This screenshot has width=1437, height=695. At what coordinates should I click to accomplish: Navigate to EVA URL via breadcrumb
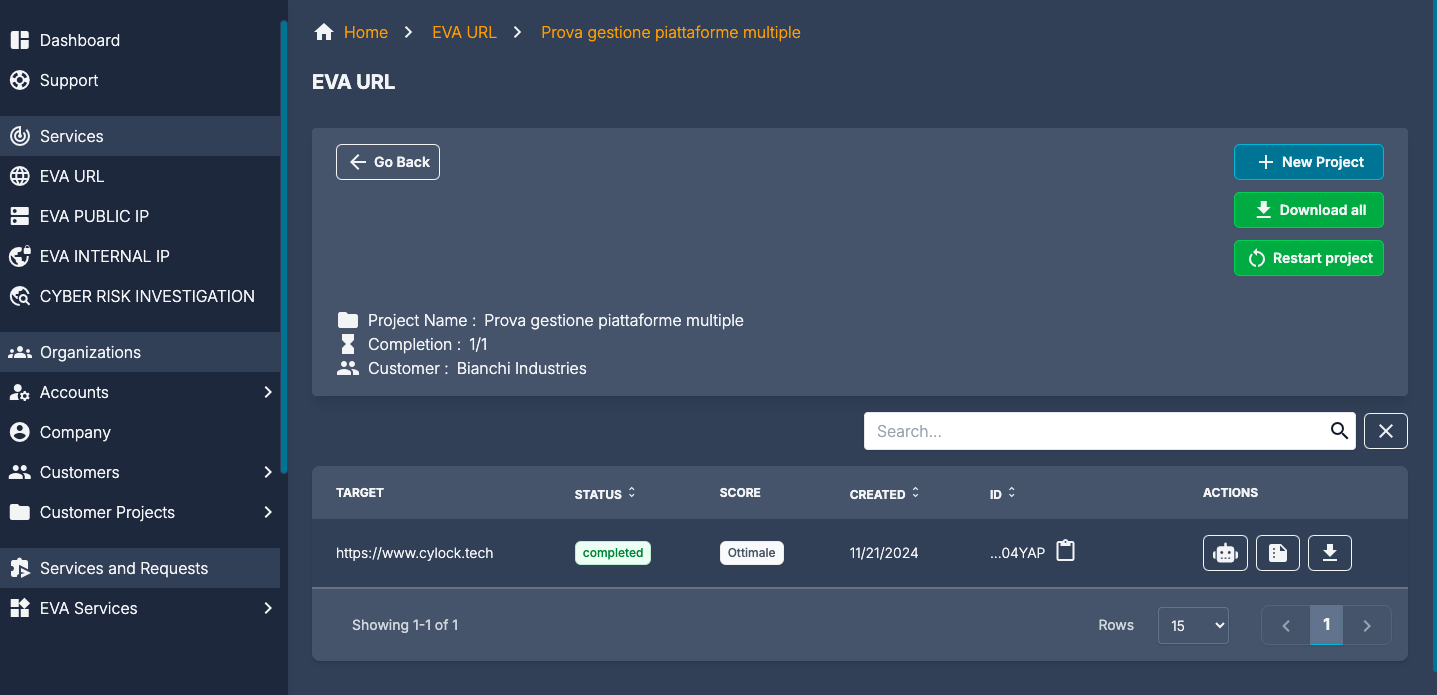[x=463, y=31]
